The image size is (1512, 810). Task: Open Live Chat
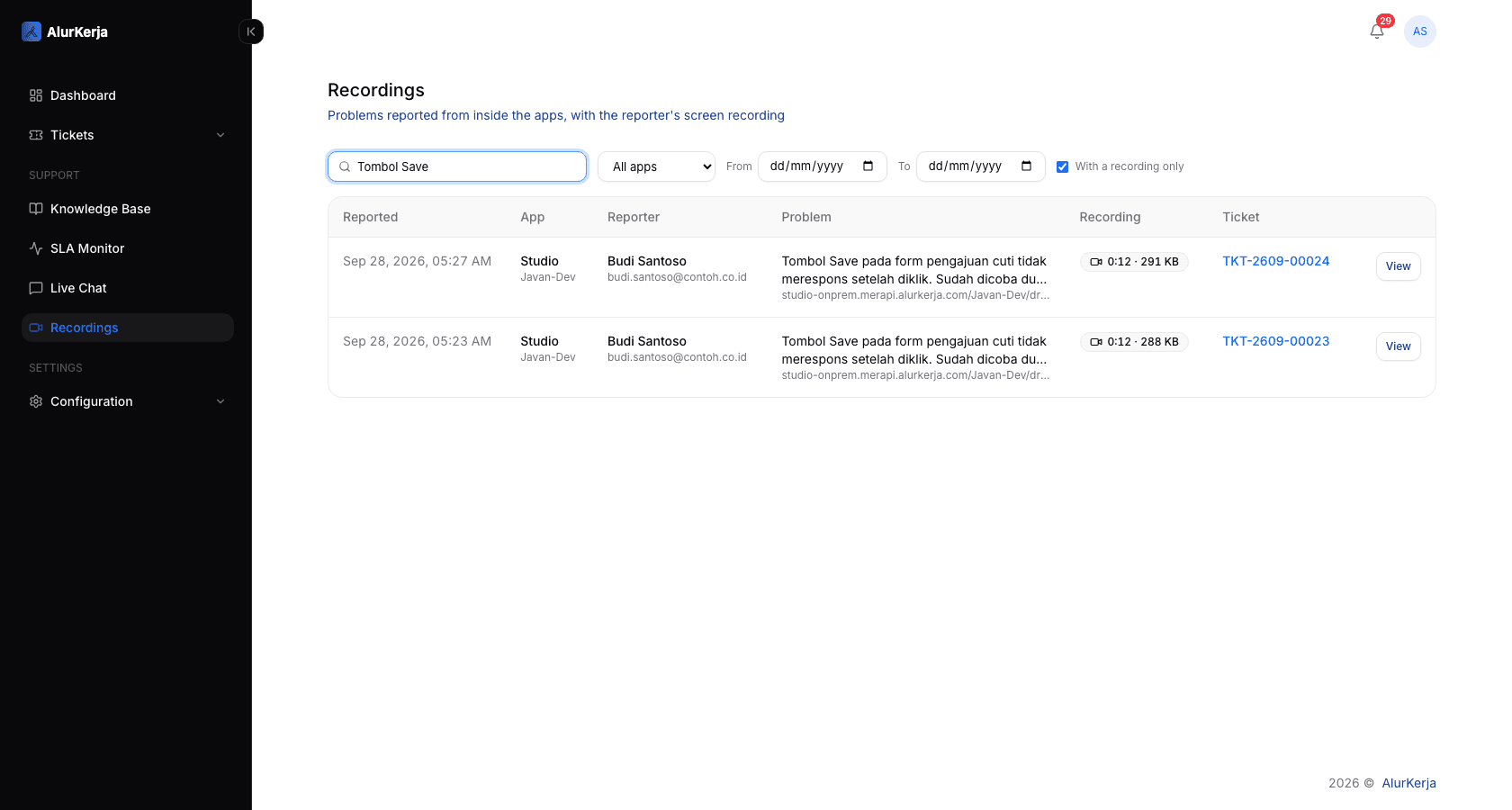128,288
